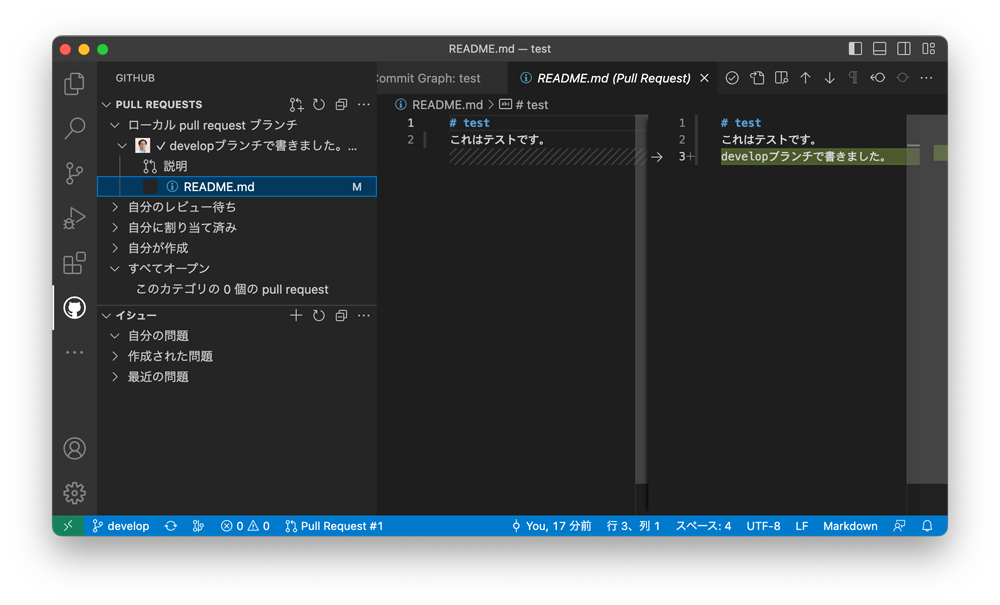Go to previous change arrow

tap(805, 78)
